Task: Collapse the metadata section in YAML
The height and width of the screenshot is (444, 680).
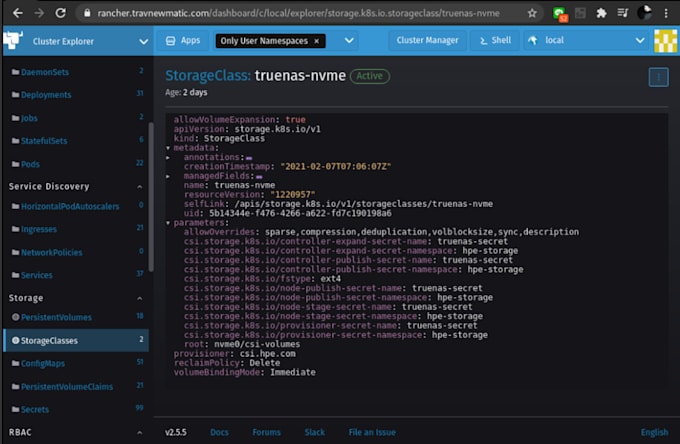Action: [169, 148]
